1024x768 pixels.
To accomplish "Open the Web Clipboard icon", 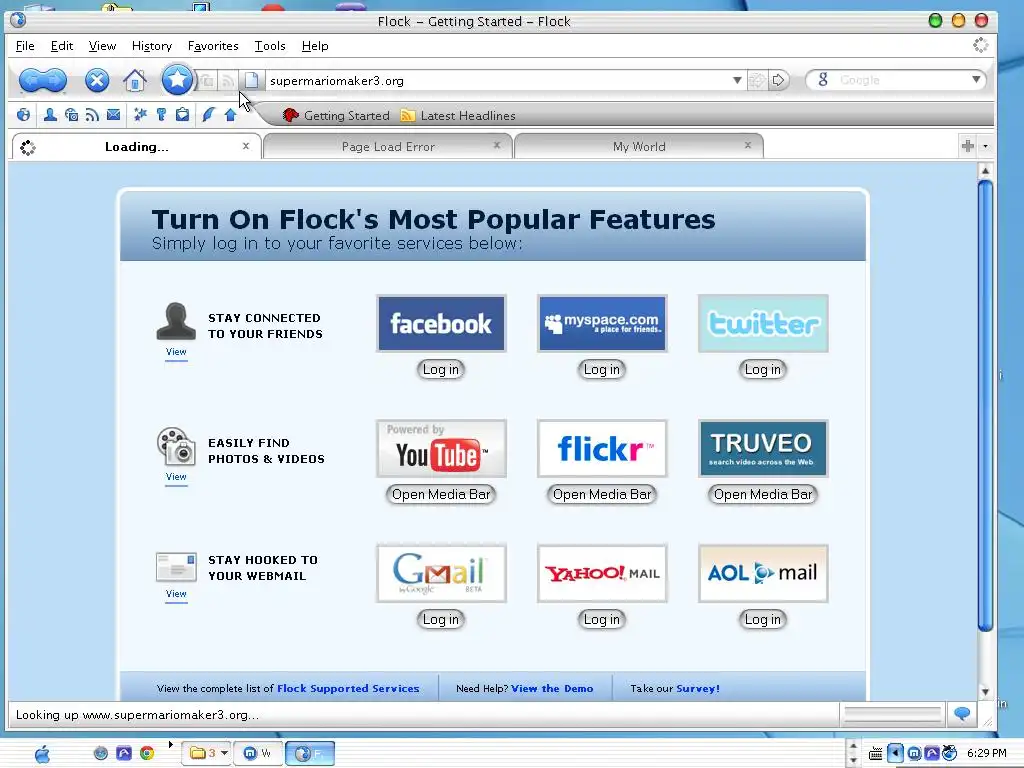I will click(182, 115).
